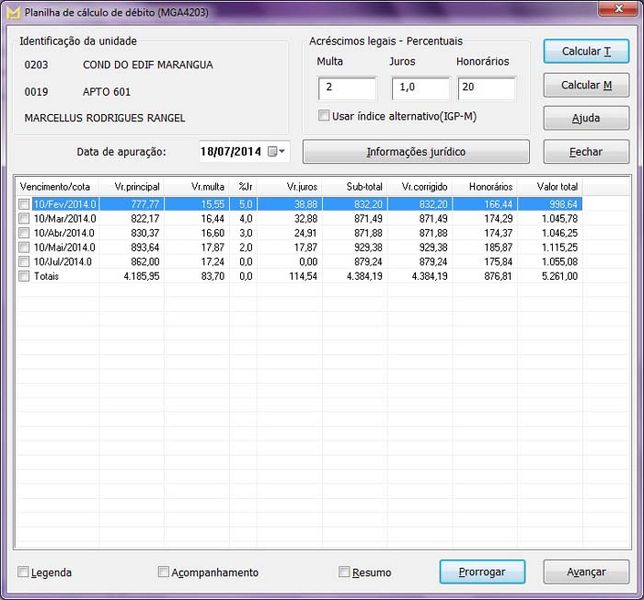Select the 10/Fev/2014 row checkbox
The height and width of the screenshot is (600, 644).
(24, 204)
